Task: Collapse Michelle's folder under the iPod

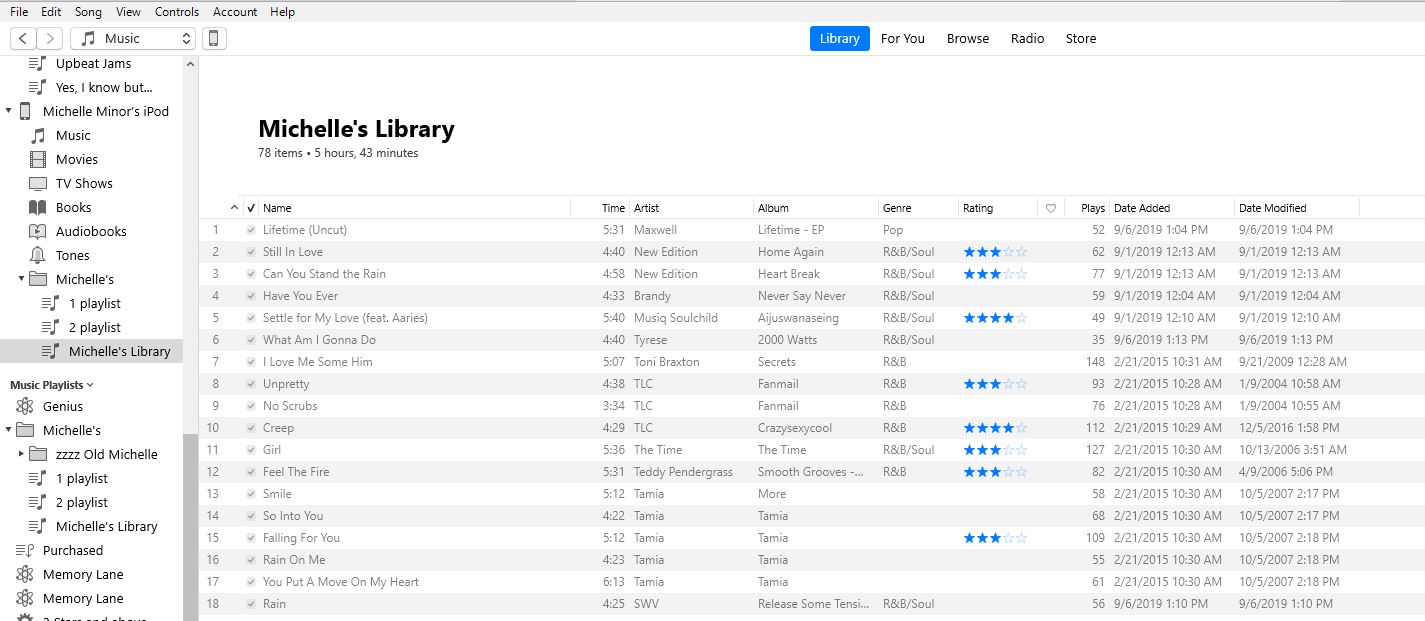Action: pos(21,279)
